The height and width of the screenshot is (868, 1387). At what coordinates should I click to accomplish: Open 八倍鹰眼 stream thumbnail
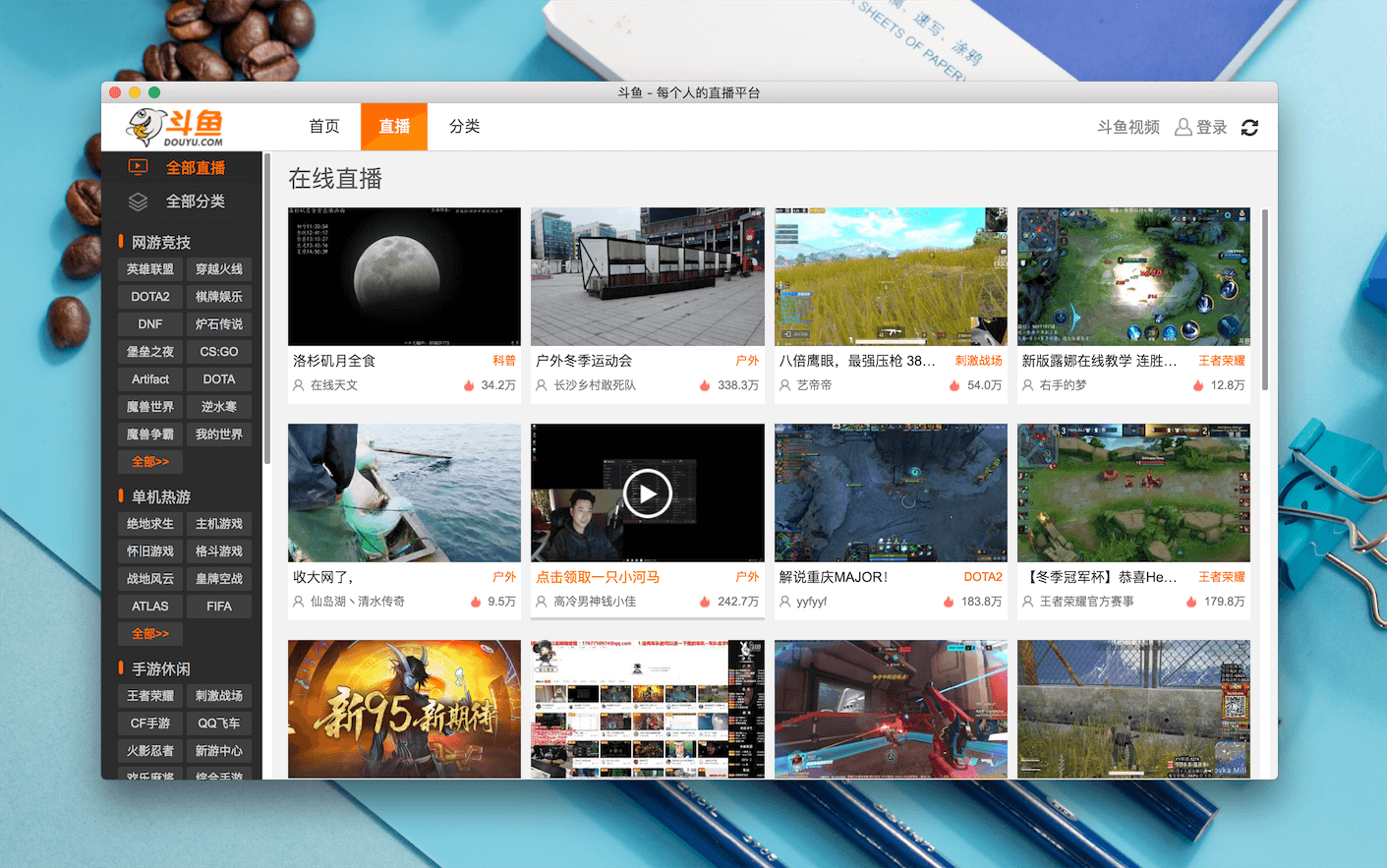point(891,276)
